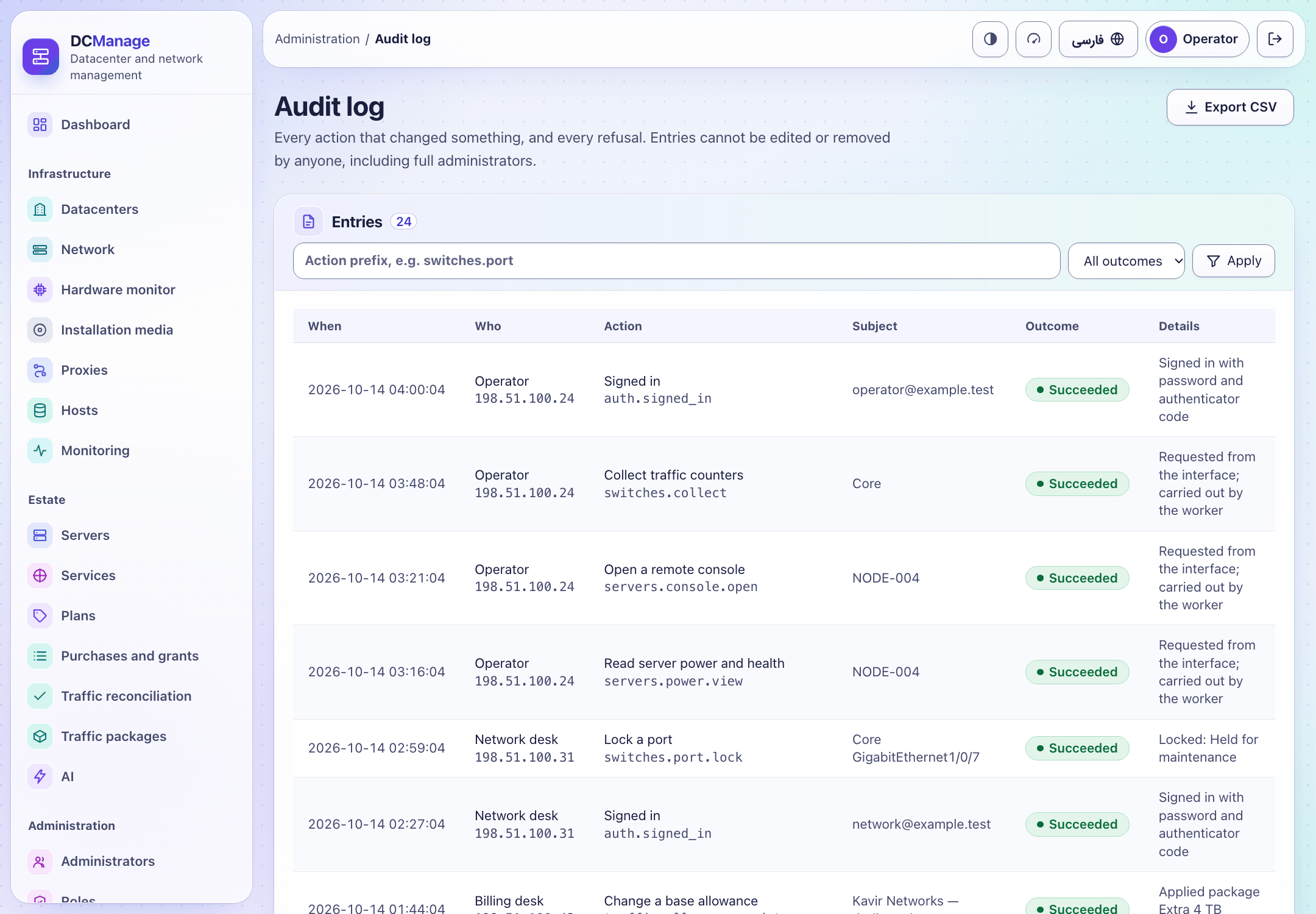This screenshot has width=1316, height=914.
Task: Follow the Administration breadcrumb link
Action: click(317, 39)
